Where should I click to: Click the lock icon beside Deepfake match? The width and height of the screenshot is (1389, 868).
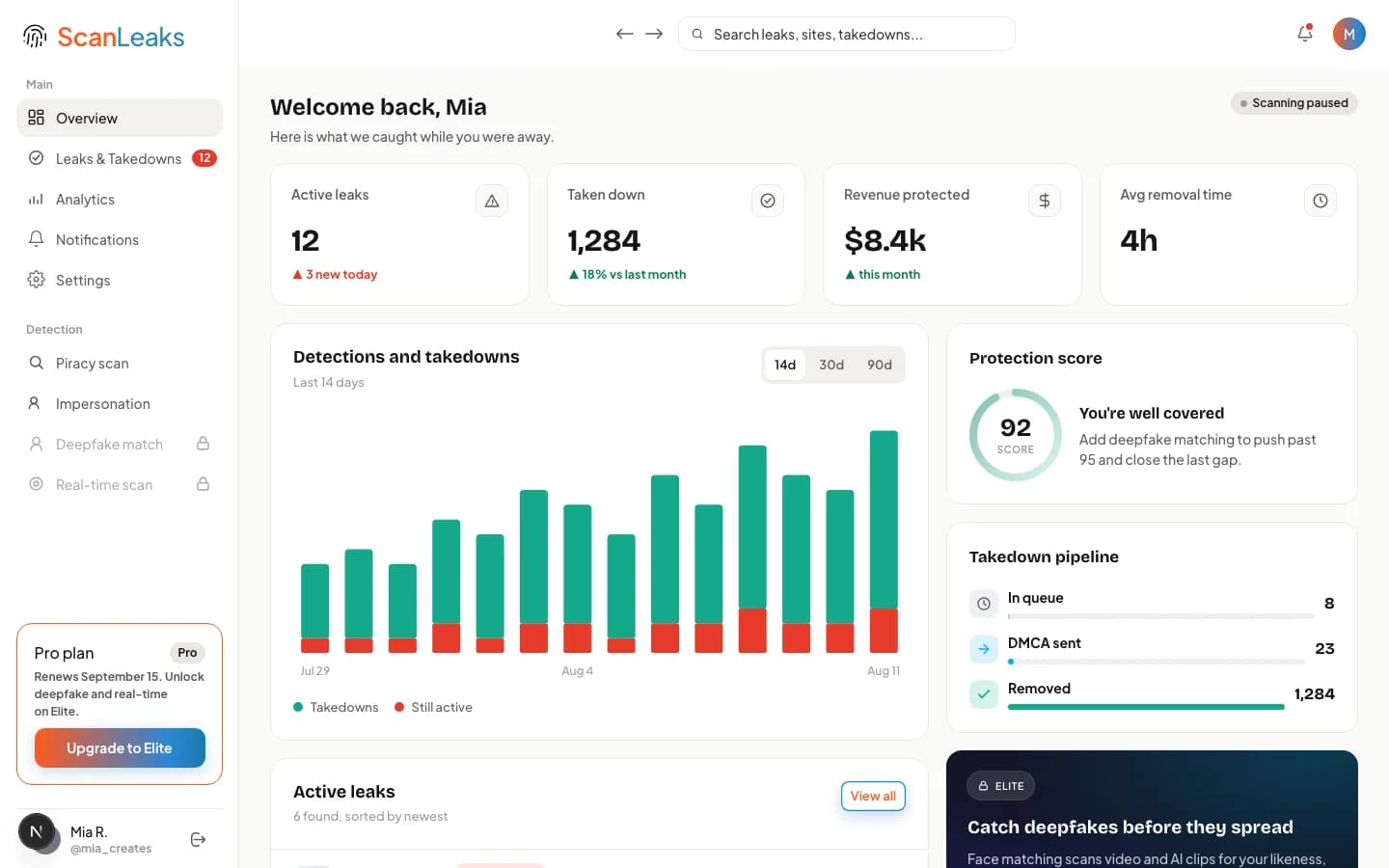click(x=204, y=444)
